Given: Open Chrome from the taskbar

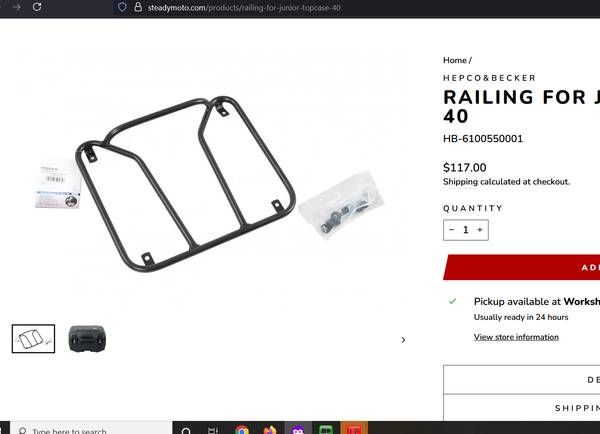Looking at the screenshot, I should pos(242,430).
